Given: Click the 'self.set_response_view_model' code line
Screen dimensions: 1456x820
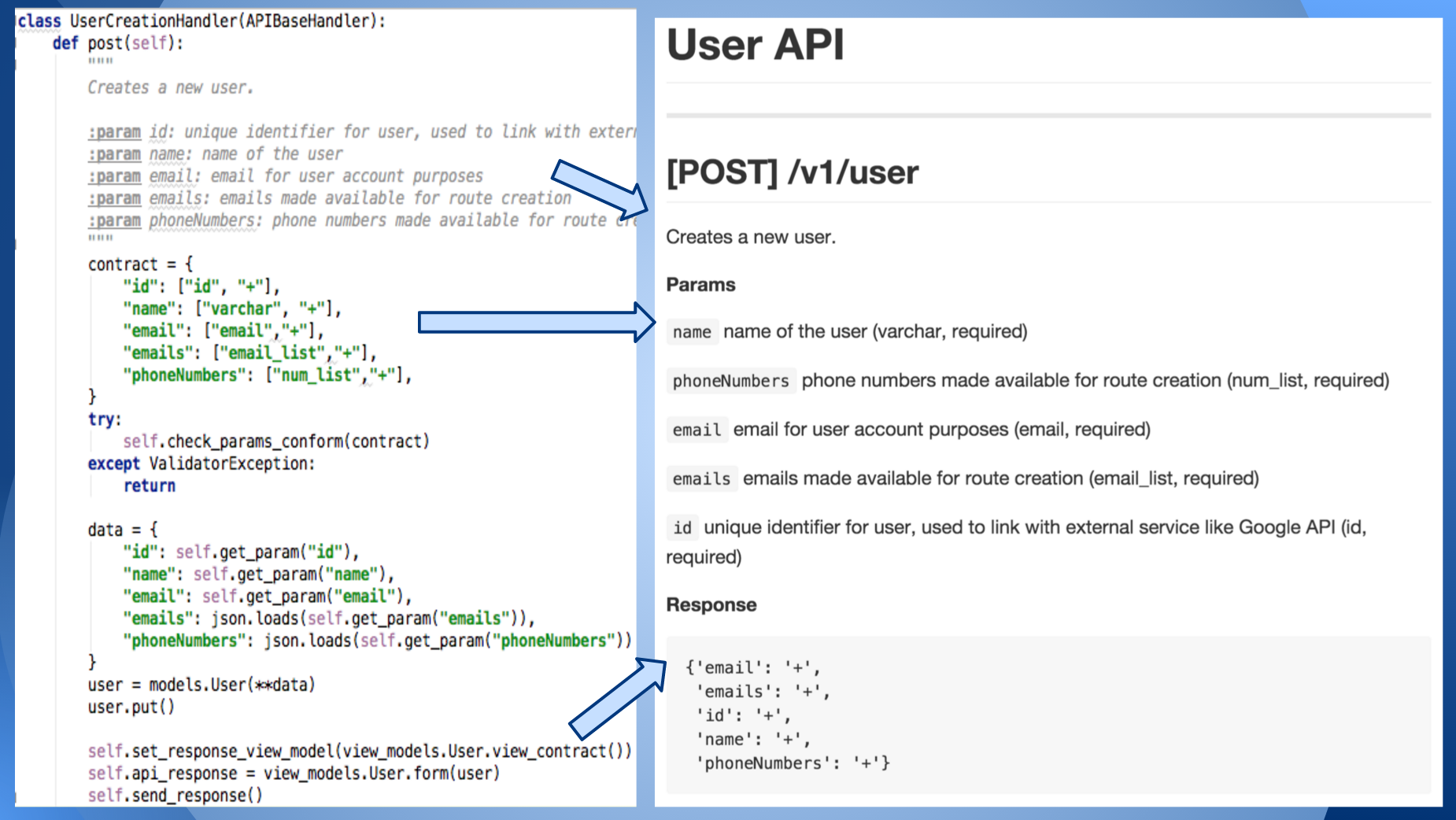Looking at the screenshot, I should (360, 750).
